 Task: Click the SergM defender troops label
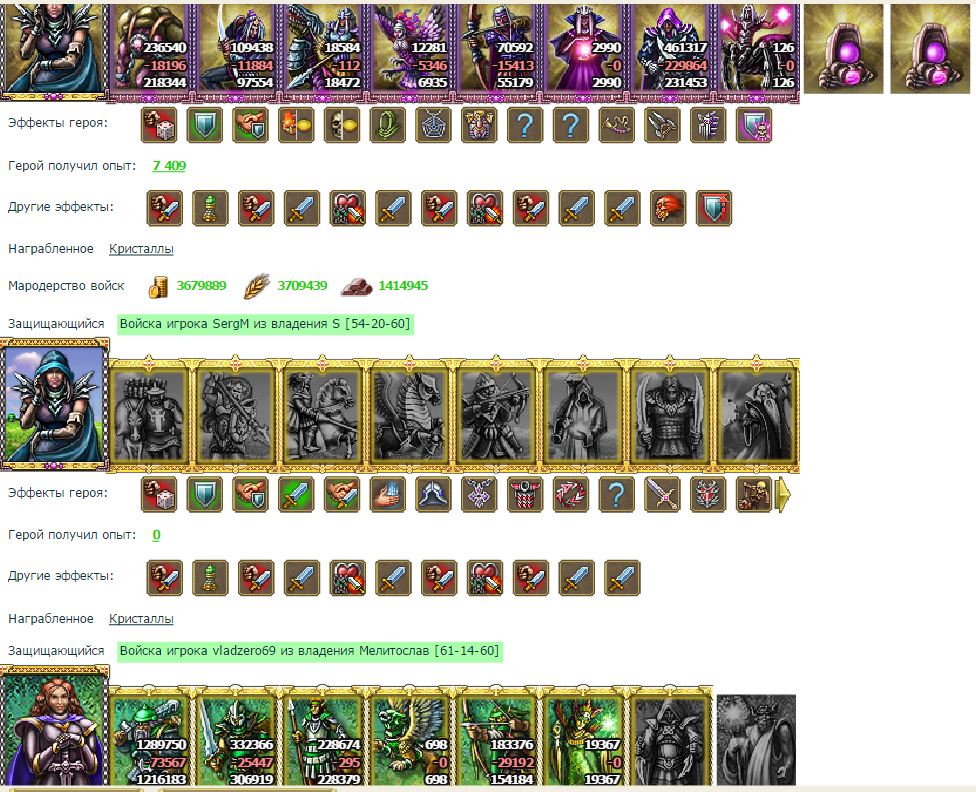pos(265,324)
